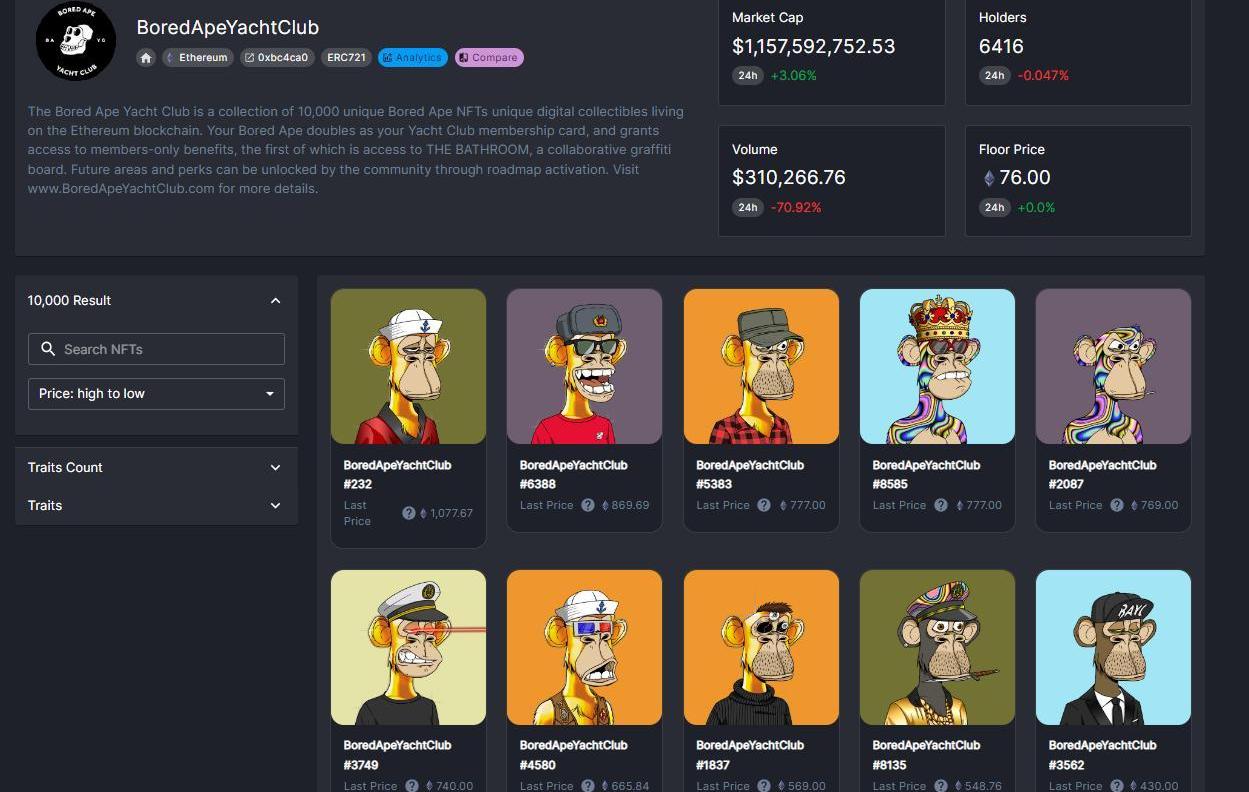The width and height of the screenshot is (1249, 792).
Task: Open the crowned ape #8585 image
Action: coord(937,366)
